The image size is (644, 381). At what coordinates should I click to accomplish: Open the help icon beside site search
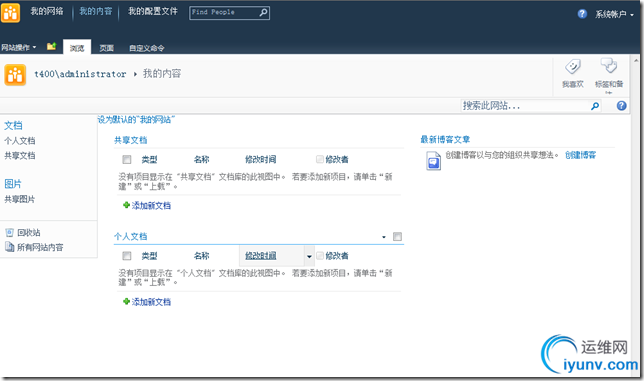(x=621, y=106)
